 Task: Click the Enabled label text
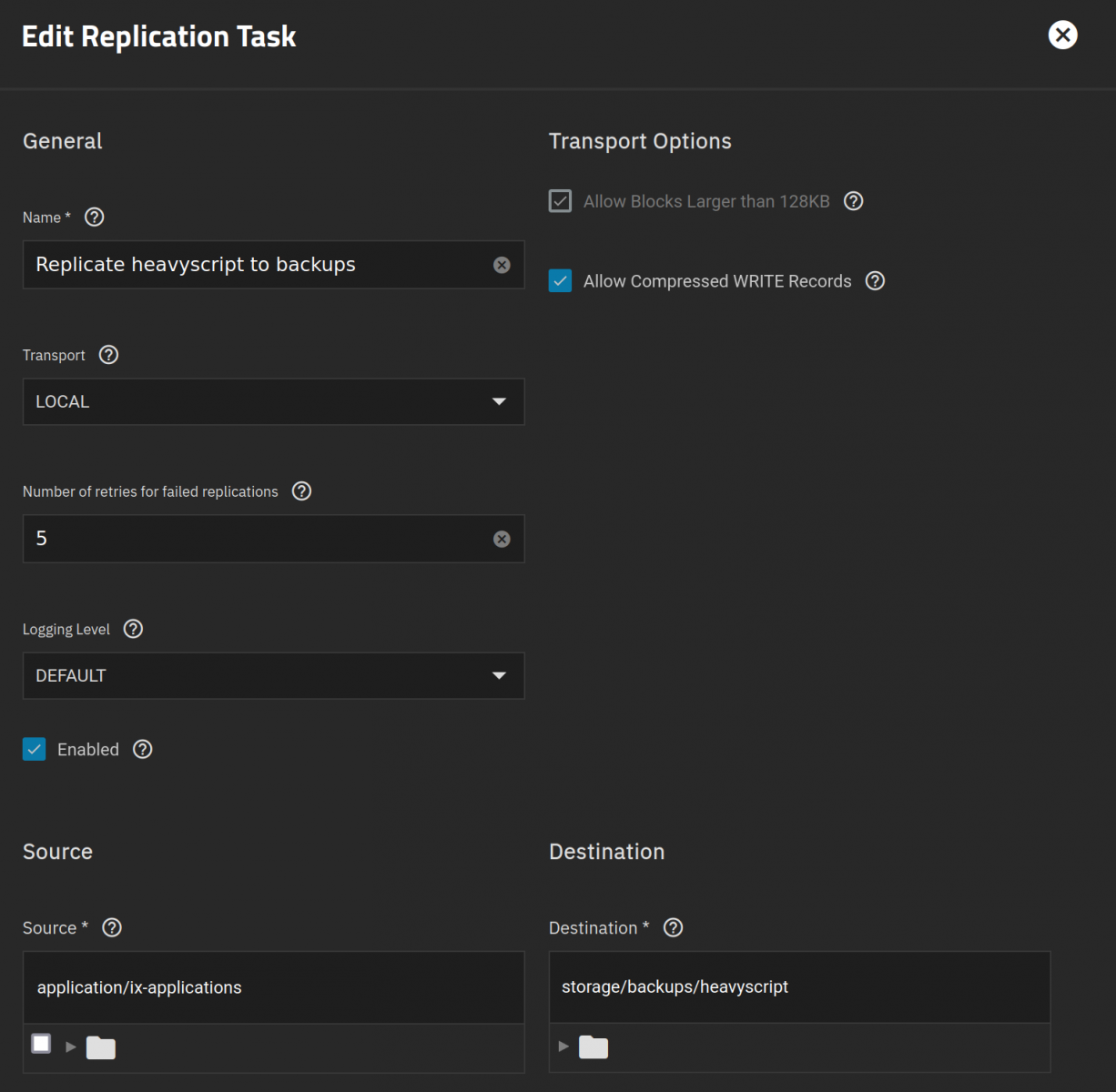click(88, 749)
